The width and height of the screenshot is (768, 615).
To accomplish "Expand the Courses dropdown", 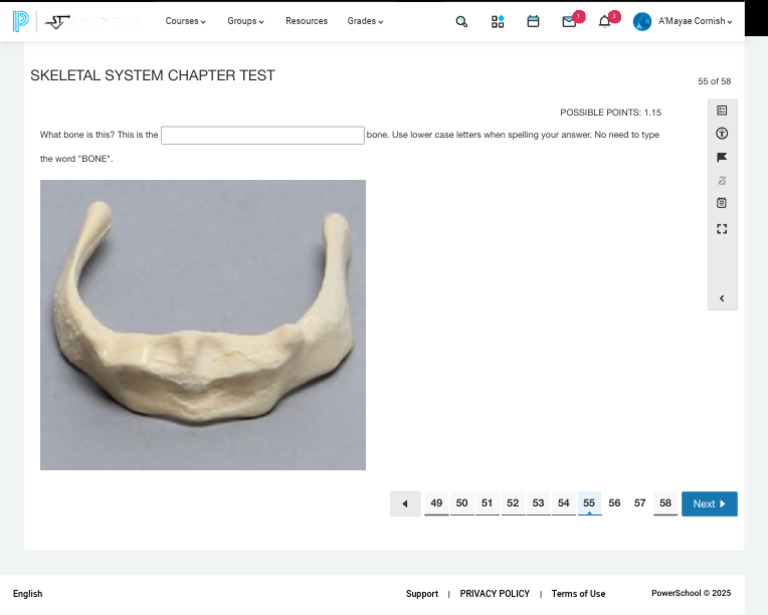I will point(185,21).
